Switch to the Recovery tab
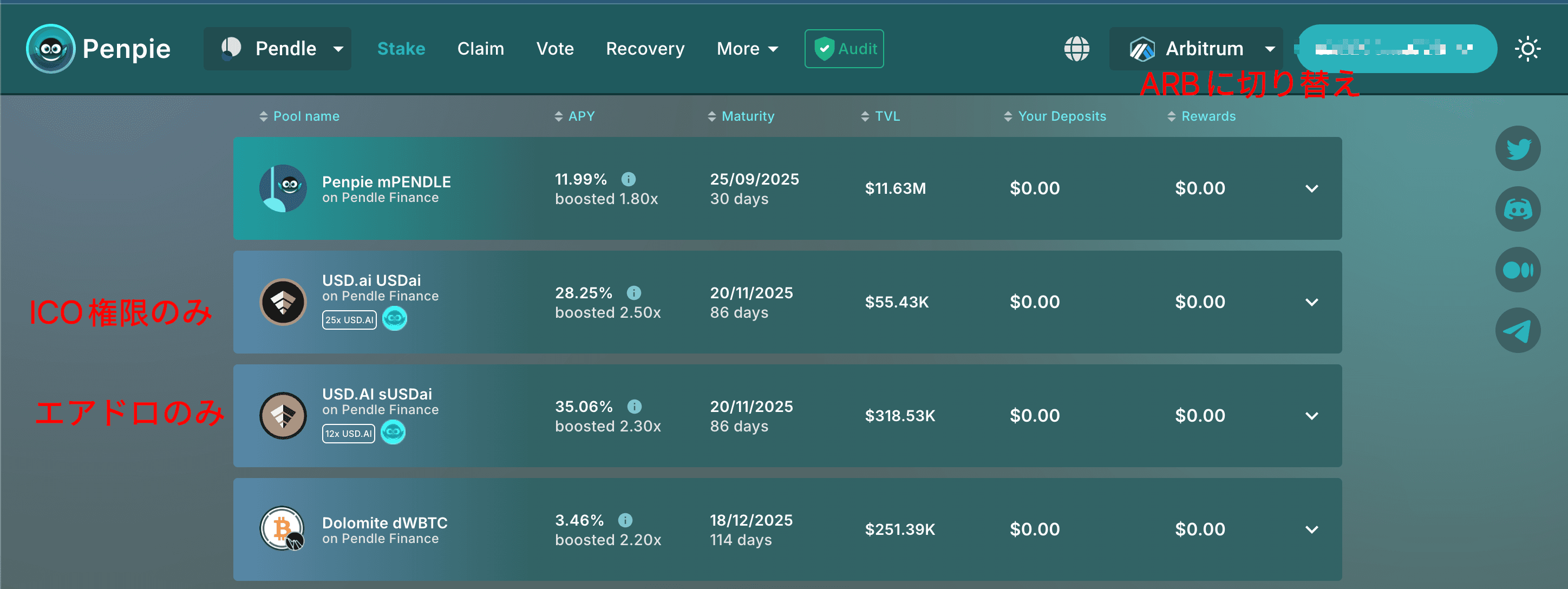Screen dimensions: 1568x589 pos(645,49)
